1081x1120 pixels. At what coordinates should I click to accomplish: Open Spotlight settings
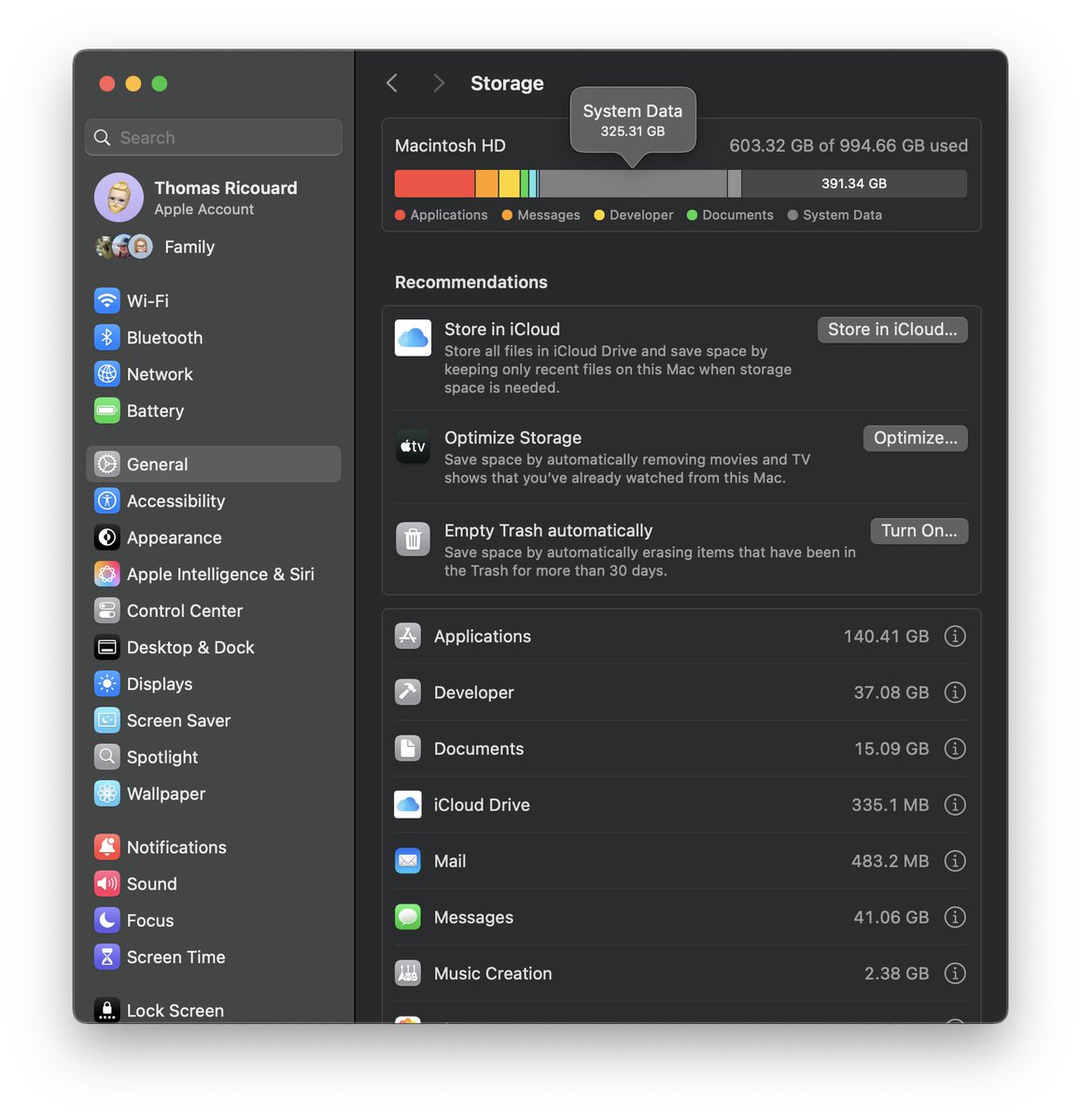coord(214,757)
